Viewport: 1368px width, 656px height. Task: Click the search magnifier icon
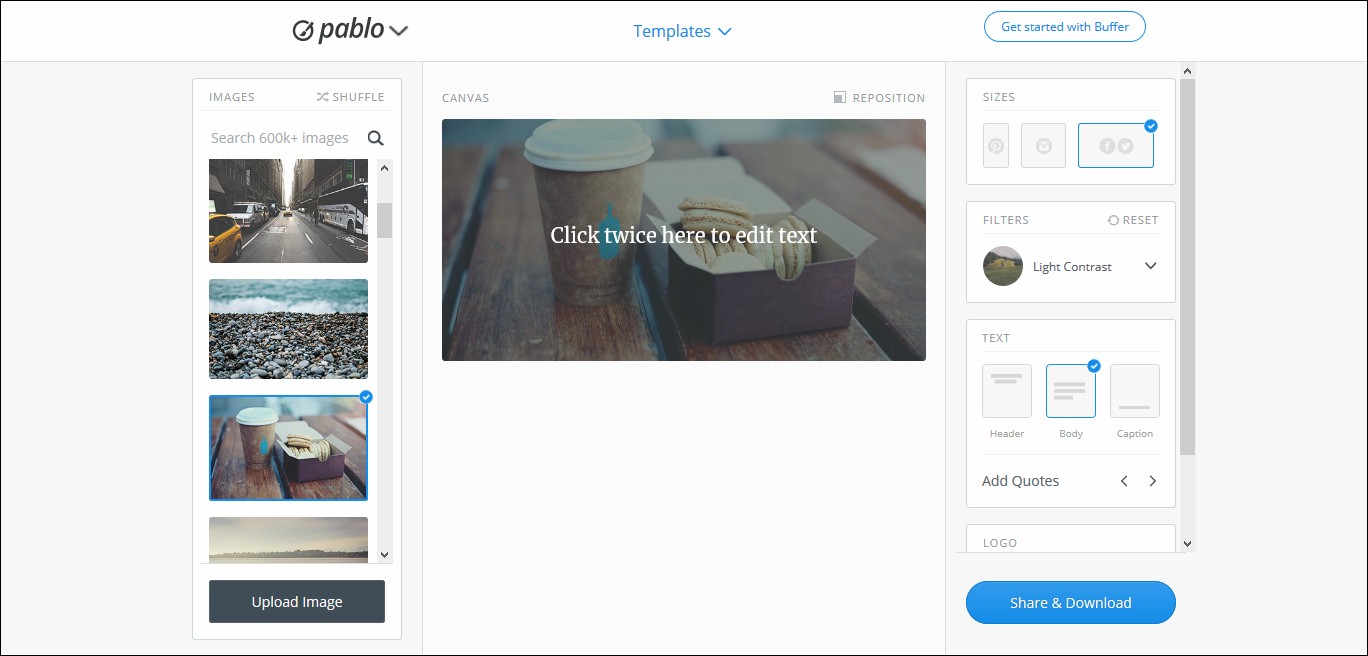tap(376, 138)
